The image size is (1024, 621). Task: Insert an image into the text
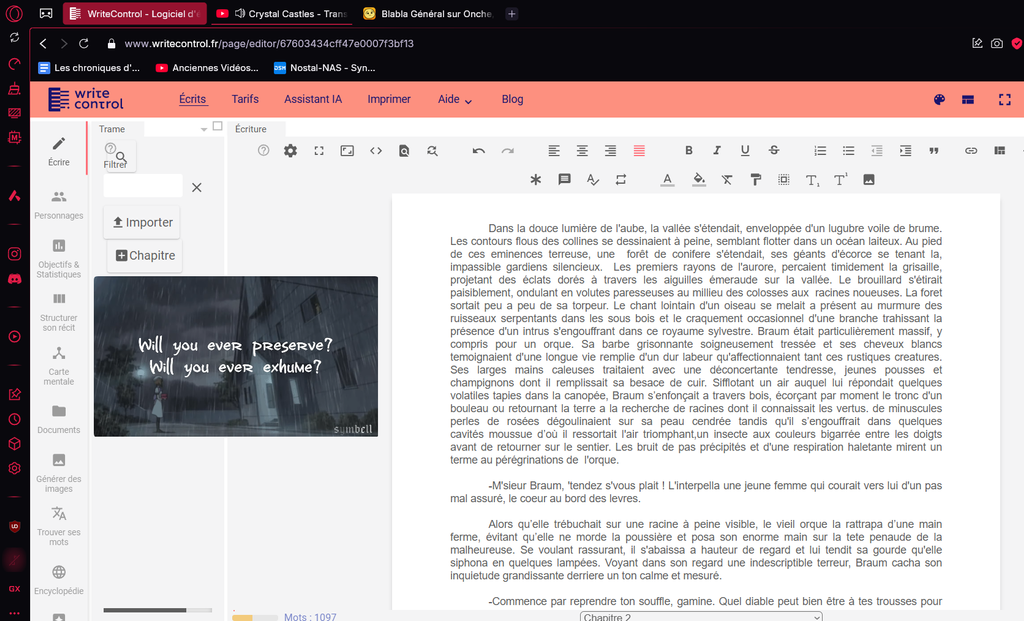click(x=869, y=180)
